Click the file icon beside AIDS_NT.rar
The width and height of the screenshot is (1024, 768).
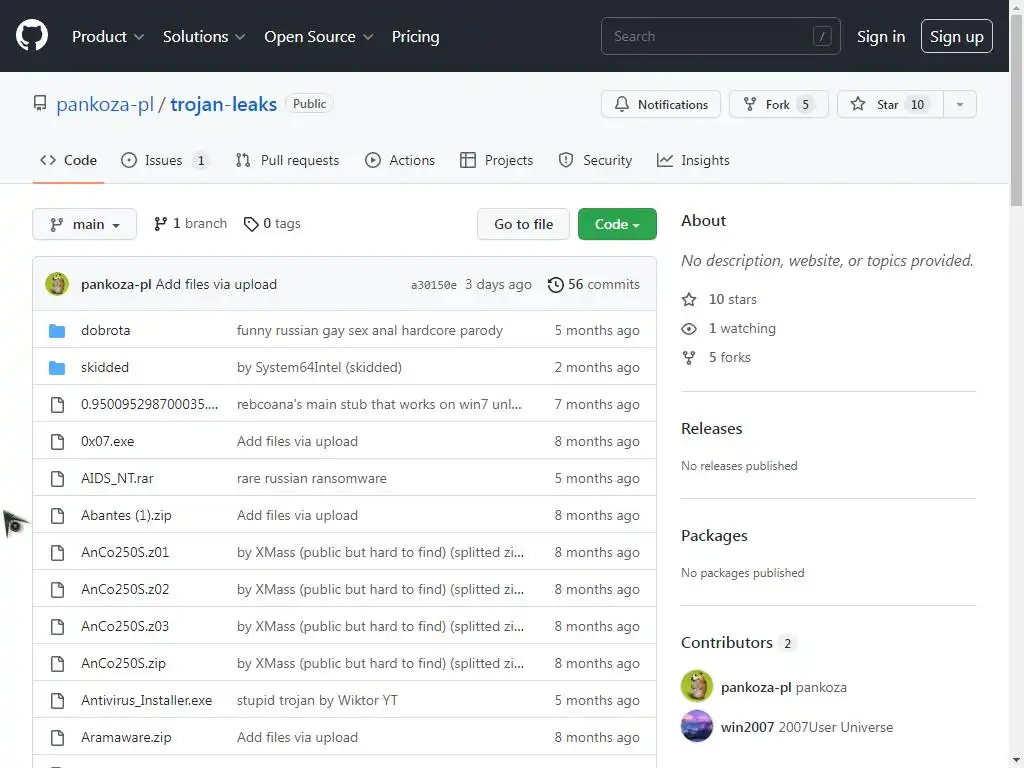click(x=57, y=479)
